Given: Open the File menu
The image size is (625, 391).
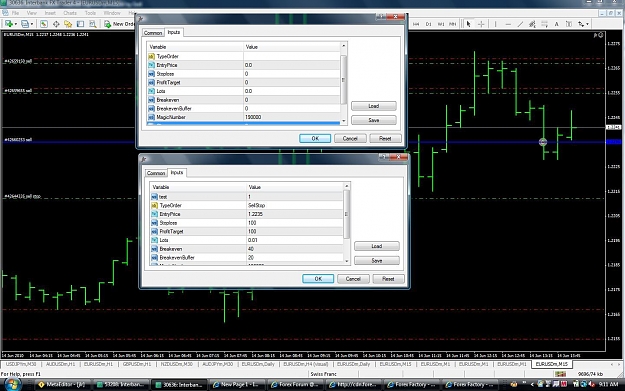Looking at the screenshot, I should tap(15, 13).
